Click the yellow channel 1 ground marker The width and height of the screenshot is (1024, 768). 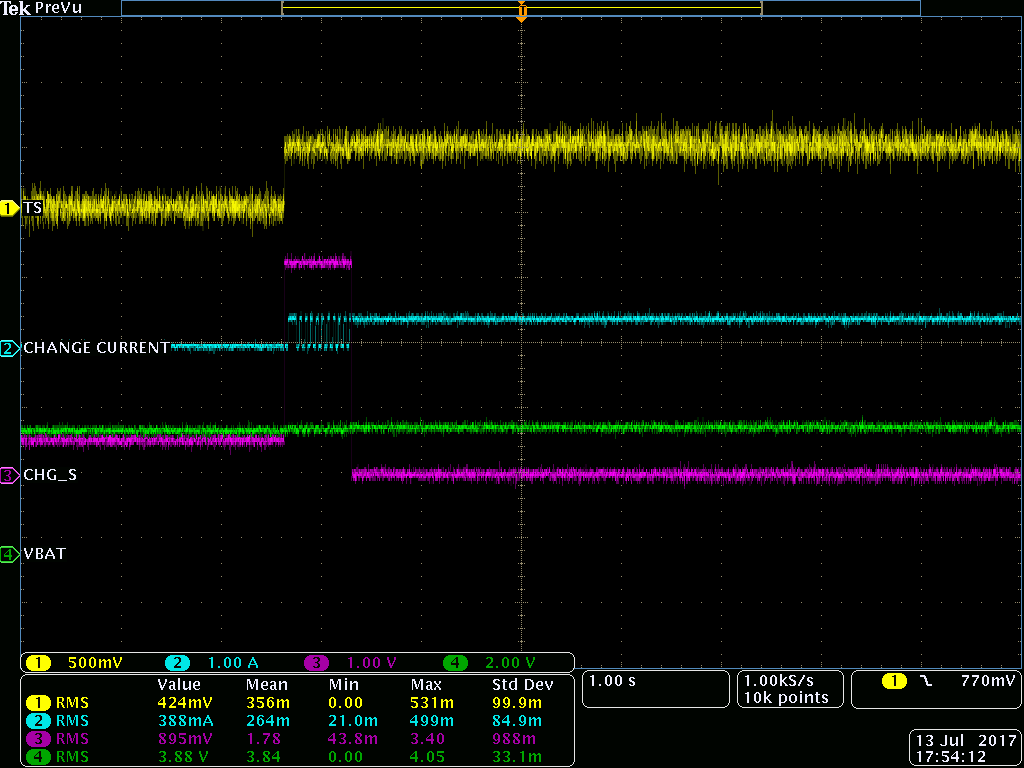(10, 208)
